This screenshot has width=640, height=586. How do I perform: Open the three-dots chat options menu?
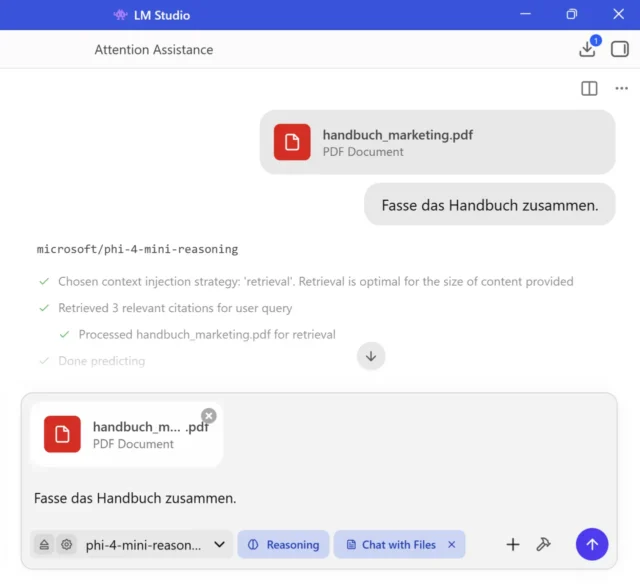(x=621, y=88)
